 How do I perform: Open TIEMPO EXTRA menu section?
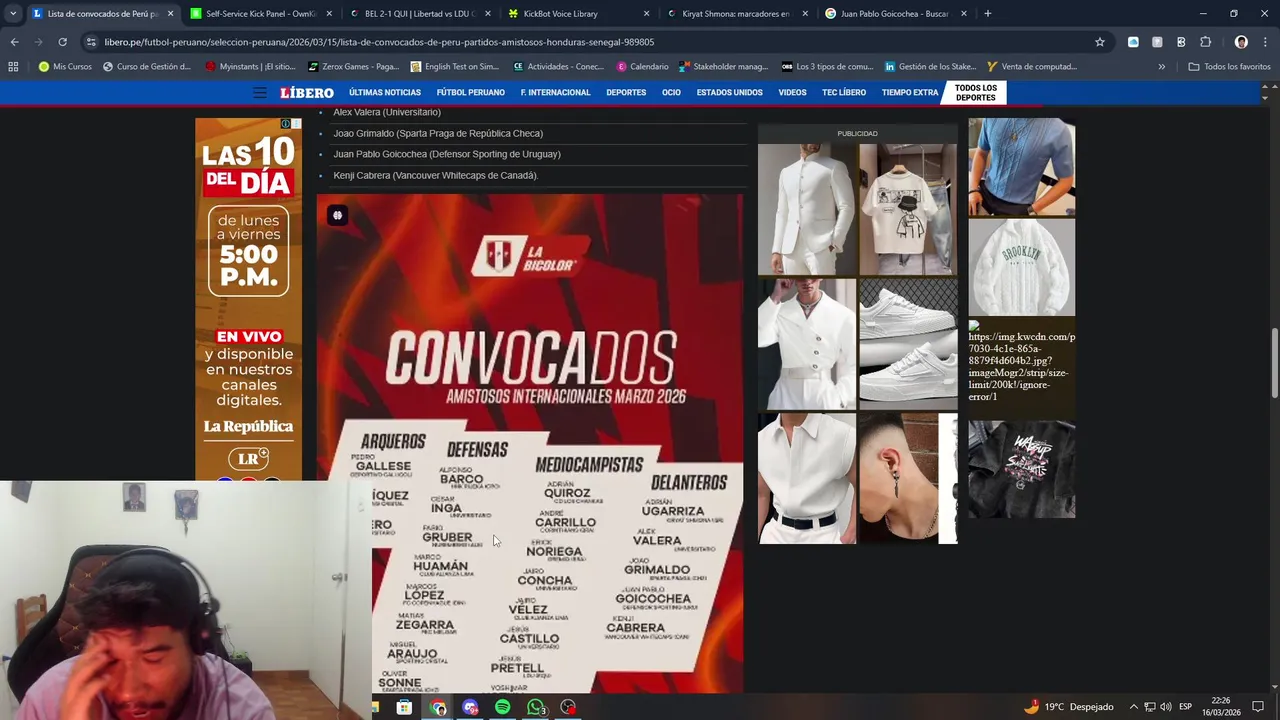point(910,92)
